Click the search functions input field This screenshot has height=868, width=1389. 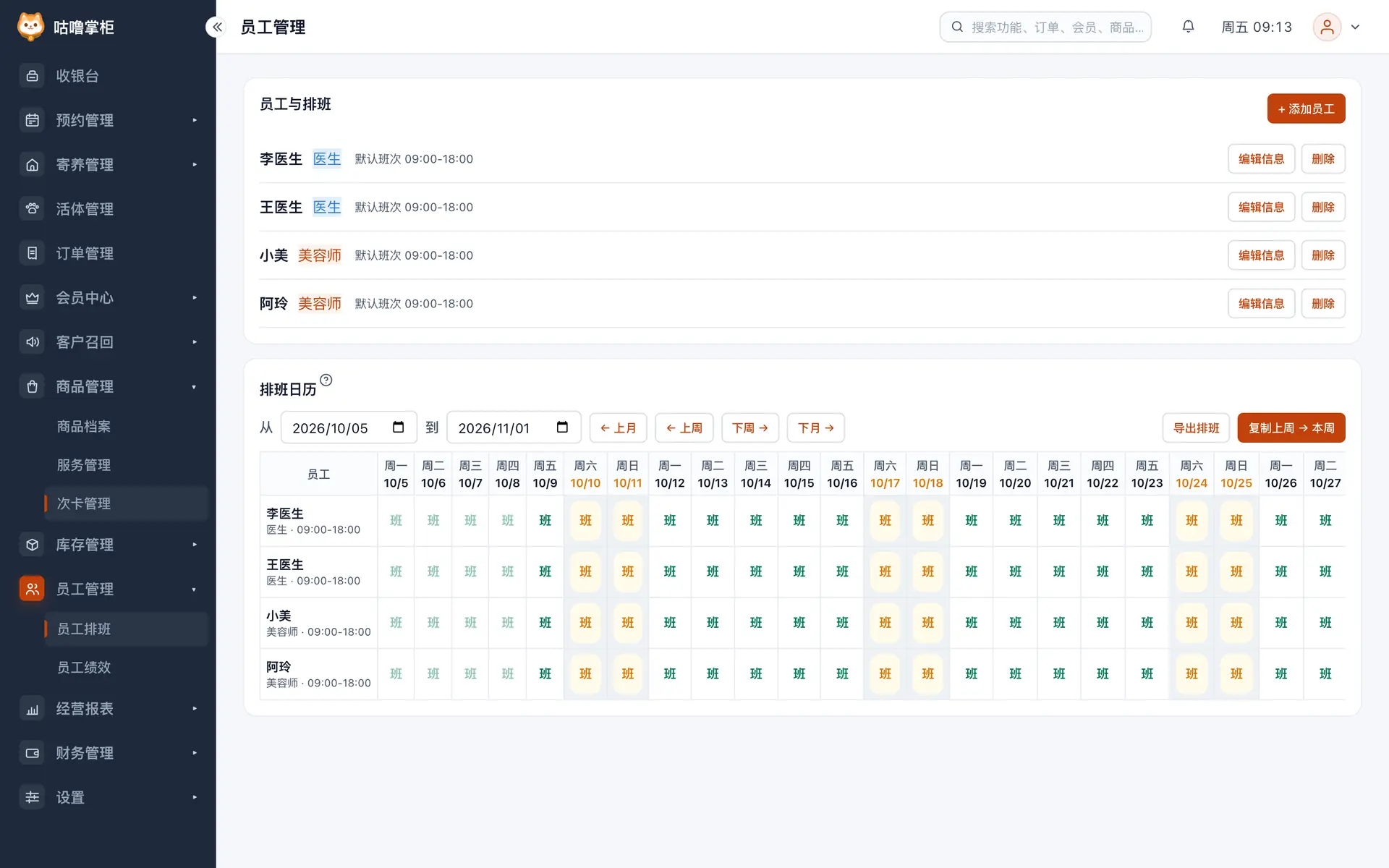(x=1045, y=27)
